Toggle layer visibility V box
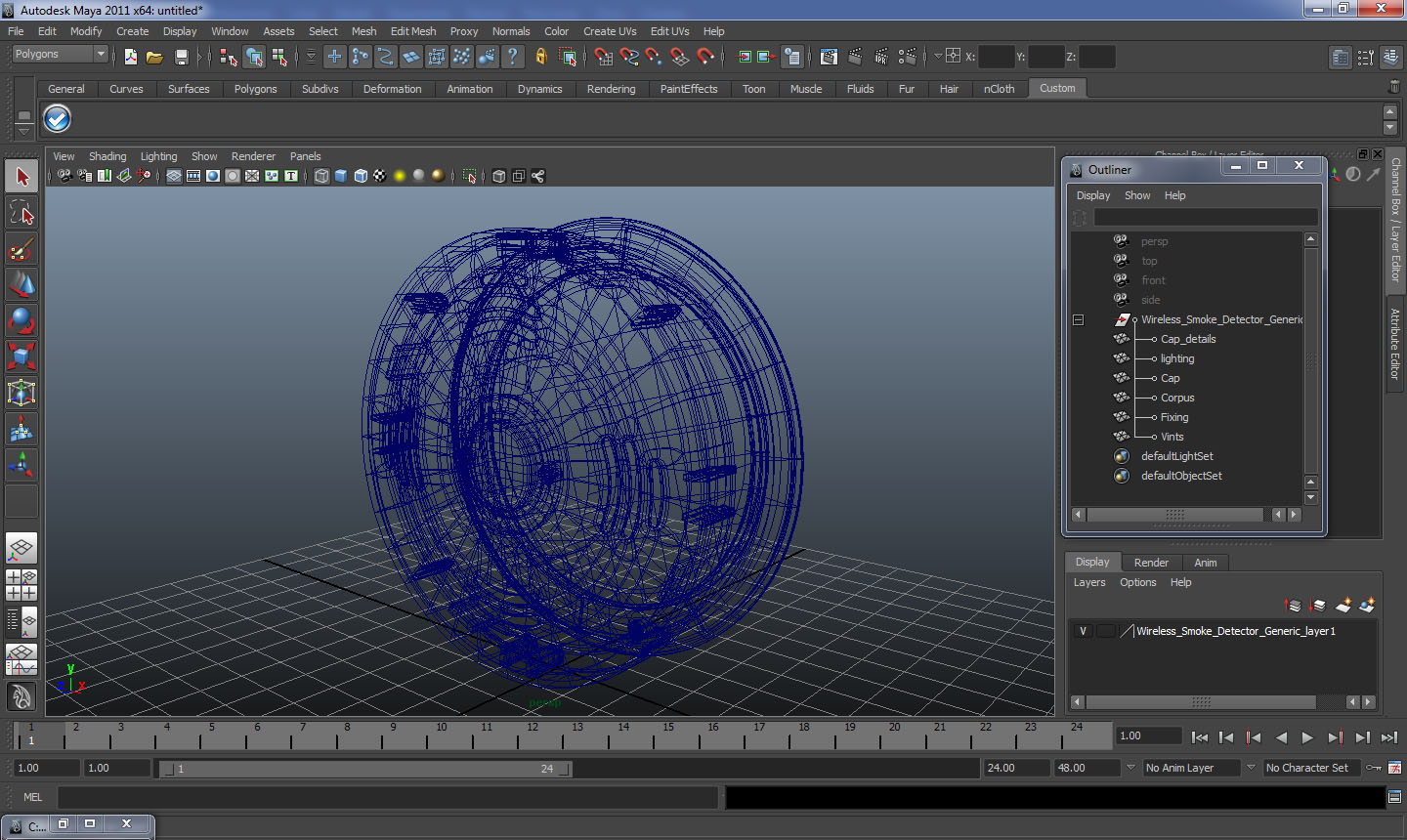Viewport: 1407px width, 840px height. pos(1083,631)
